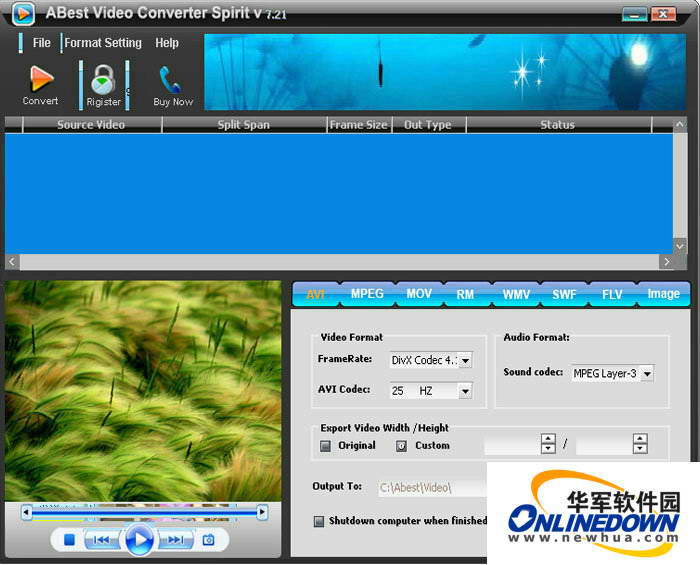Increase export video width with up stepper
Viewport: 700px width, 565px height.
pyautogui.click(x=548, y=439)
